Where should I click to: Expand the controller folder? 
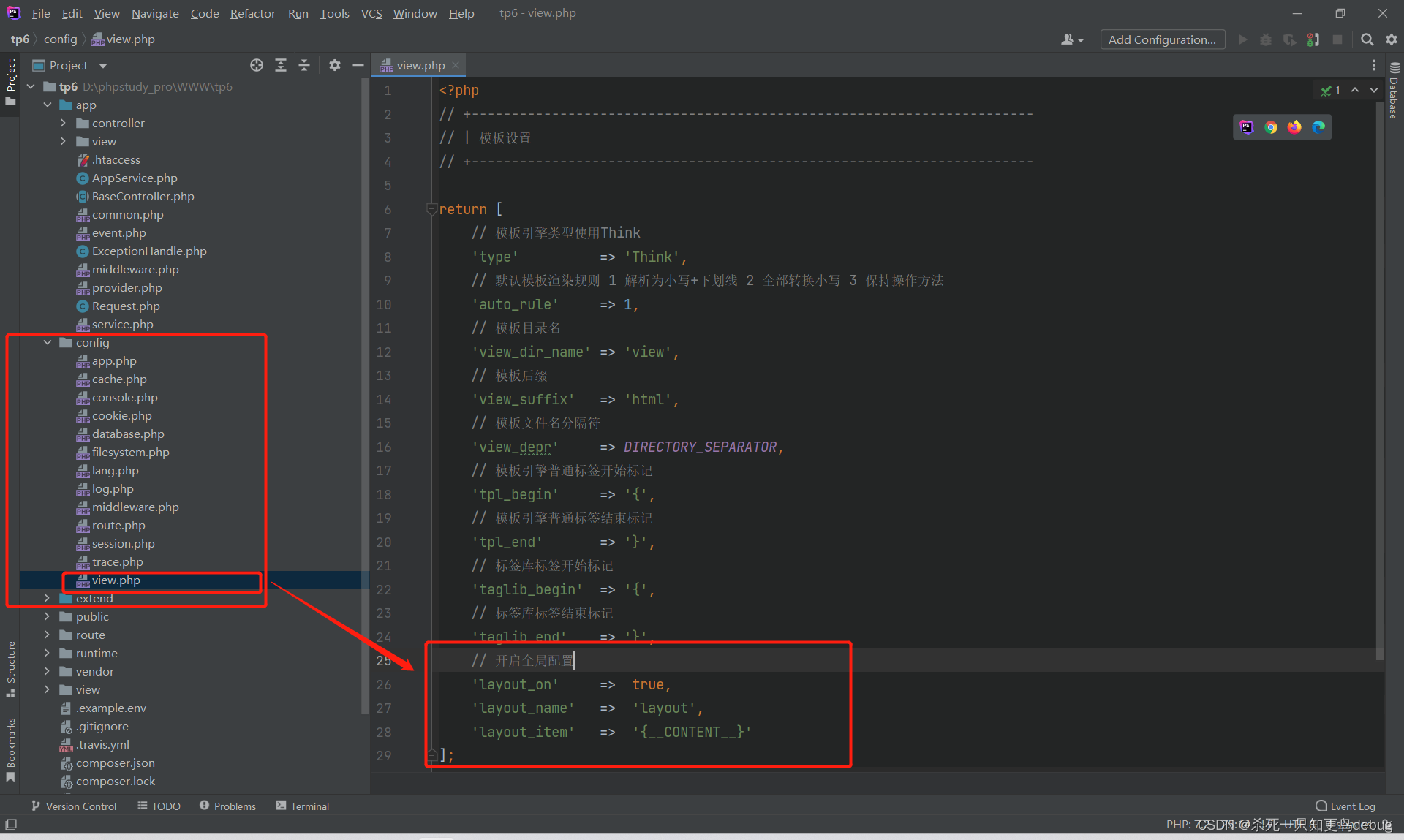[64, 123]
